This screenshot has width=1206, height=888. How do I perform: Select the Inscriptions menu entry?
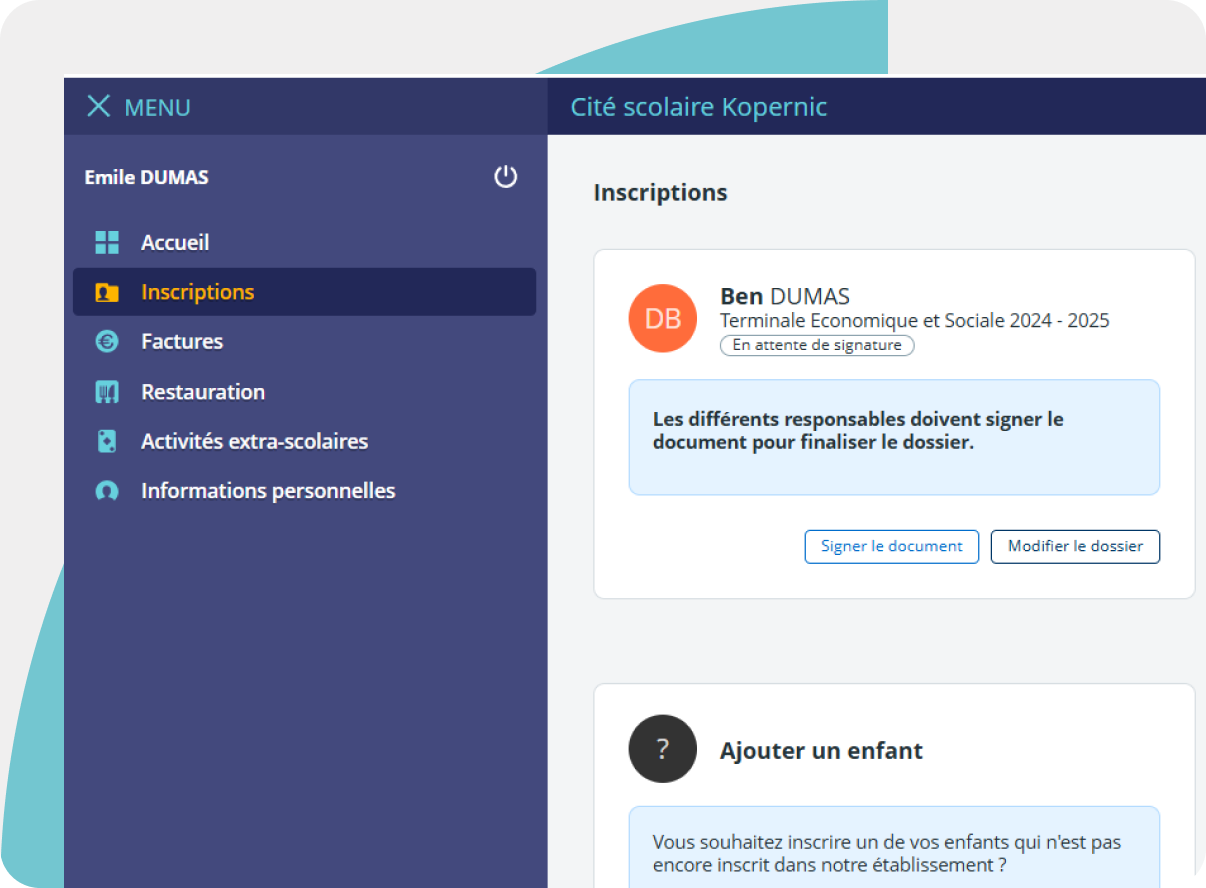198,292
